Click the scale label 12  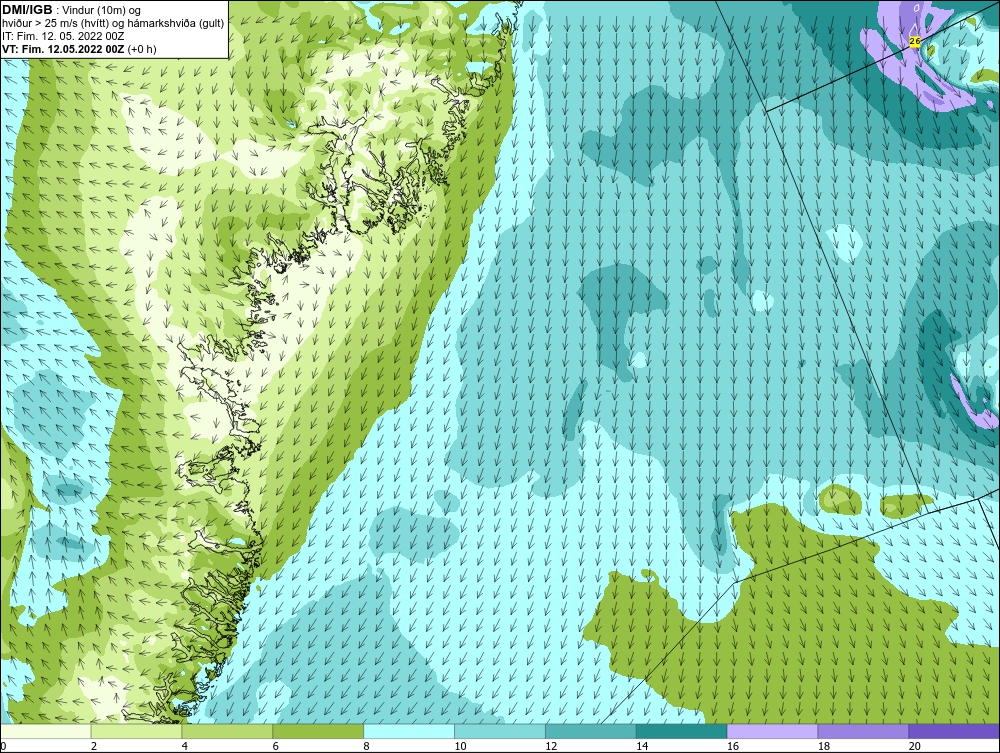[x=551, y=746]
